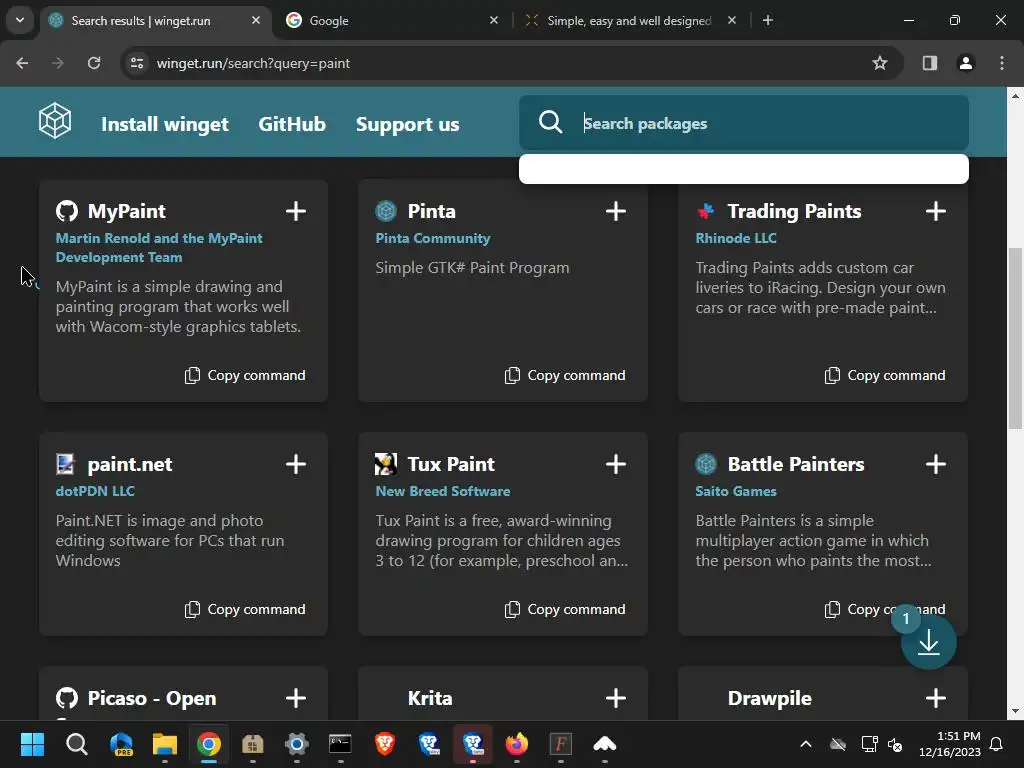Add Pinta package with plus icon
Viewport: 1024px width, 768px height.
pyautogui.click(x=616, y=211)
